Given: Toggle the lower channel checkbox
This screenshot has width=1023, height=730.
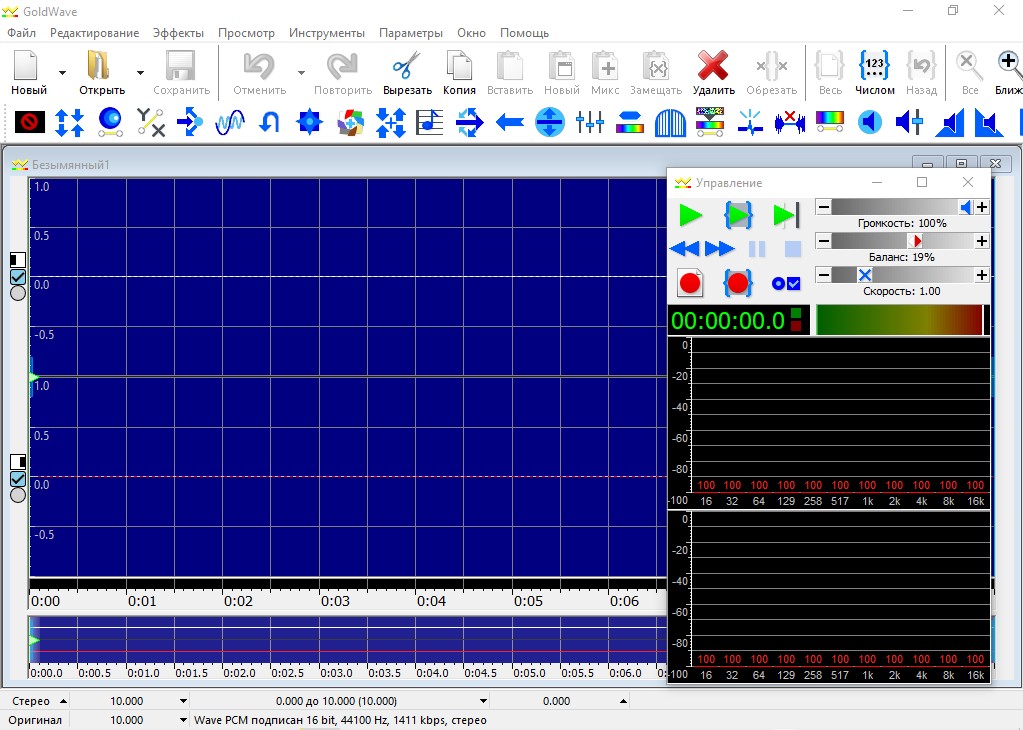Looking at the screenshot, I should tap(17, 478).
